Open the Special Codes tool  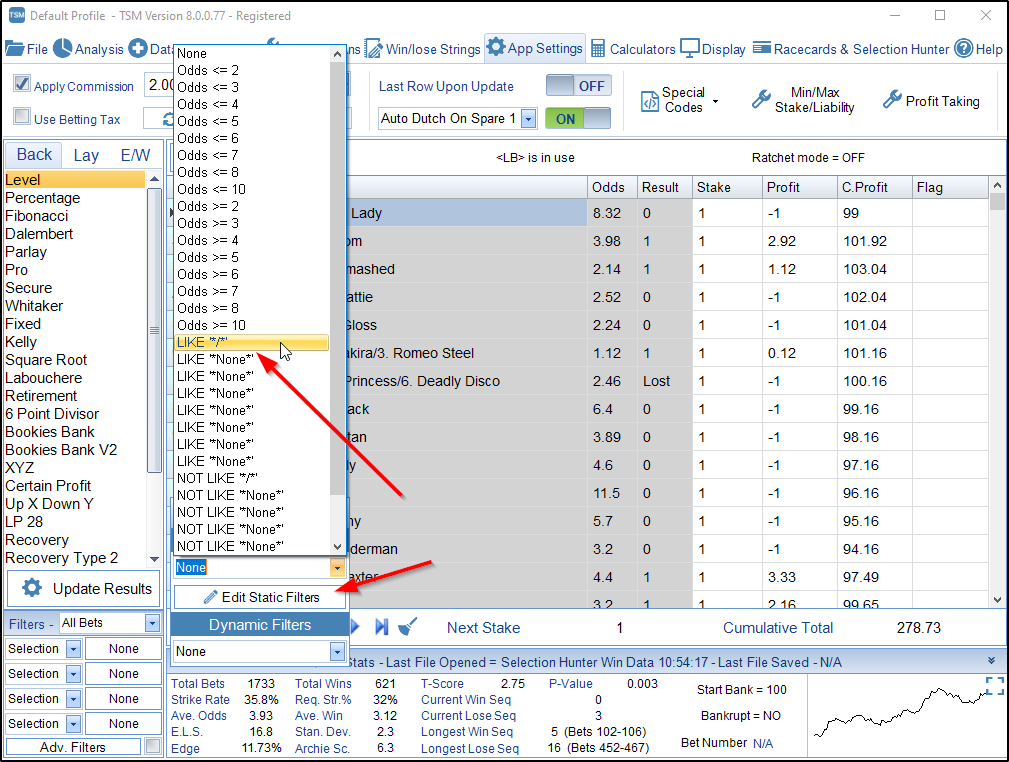(x=650, y=100)
